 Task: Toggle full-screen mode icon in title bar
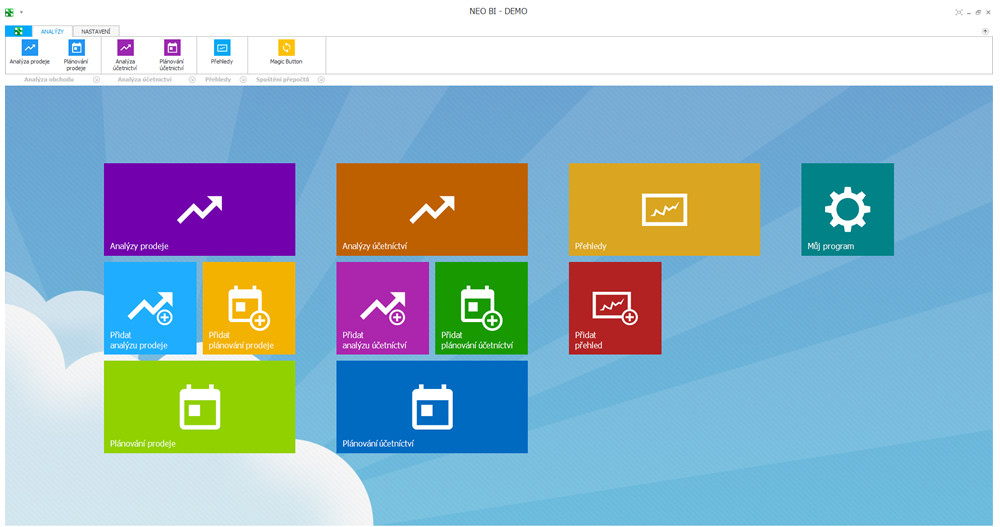[959, 12]
